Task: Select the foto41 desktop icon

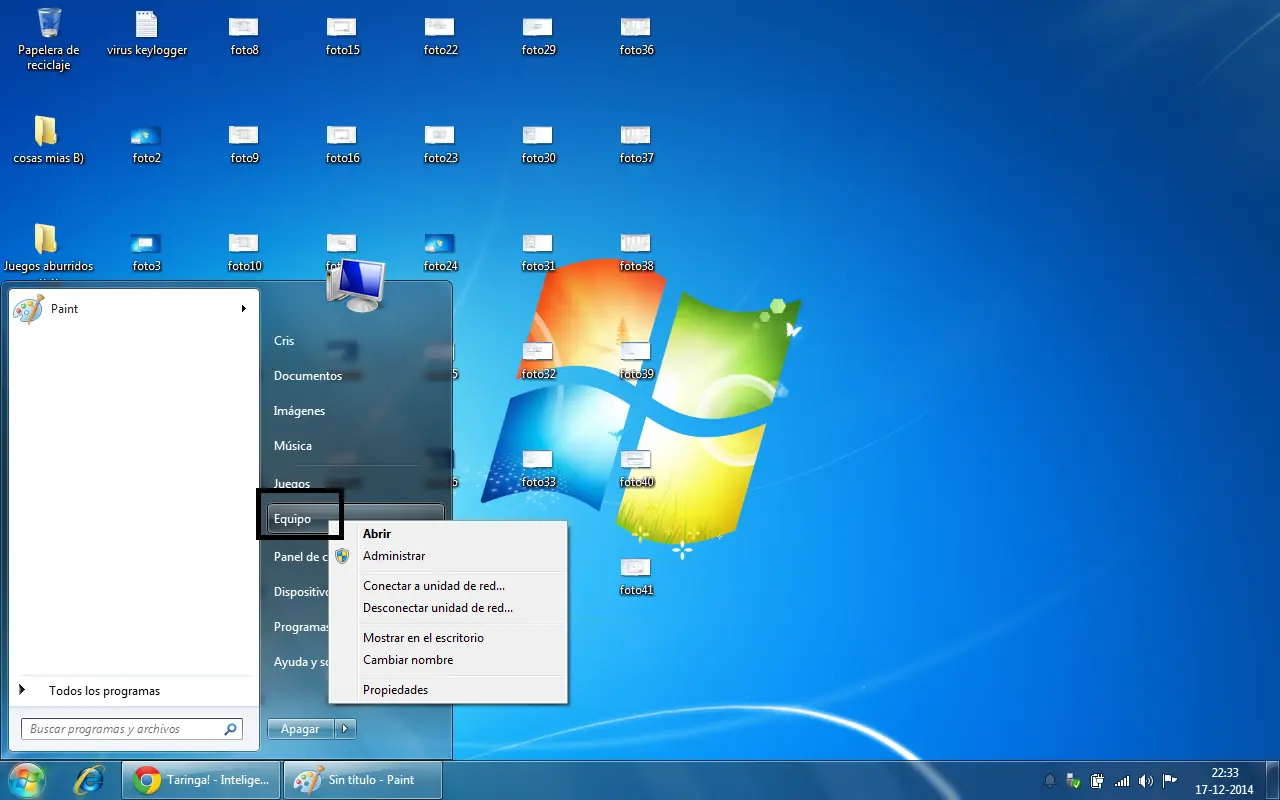Action: 636,575
